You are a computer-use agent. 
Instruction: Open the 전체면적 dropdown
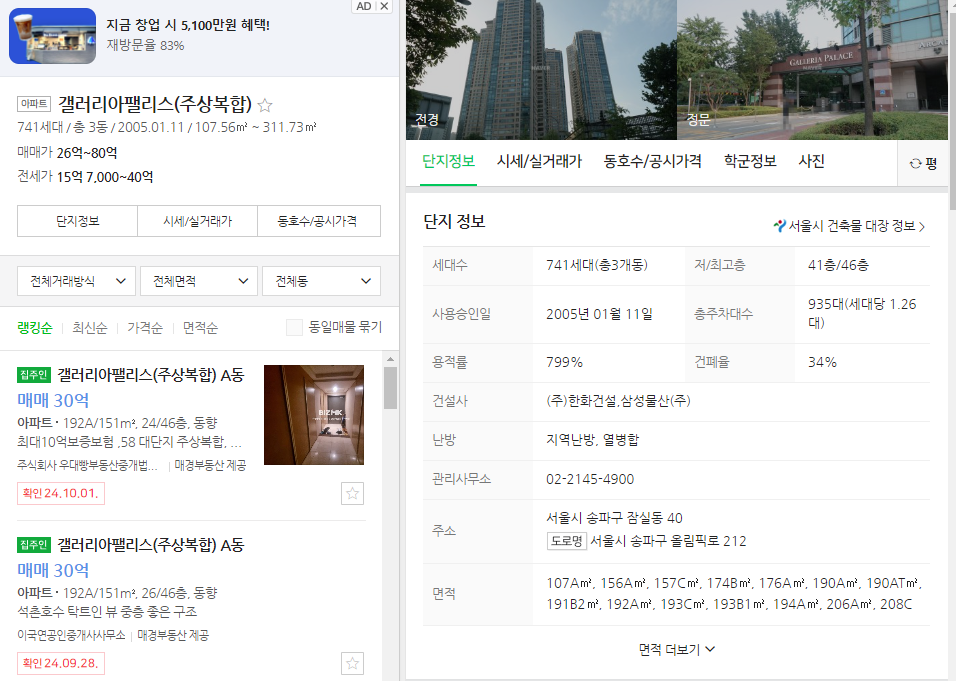pos(199,281)
